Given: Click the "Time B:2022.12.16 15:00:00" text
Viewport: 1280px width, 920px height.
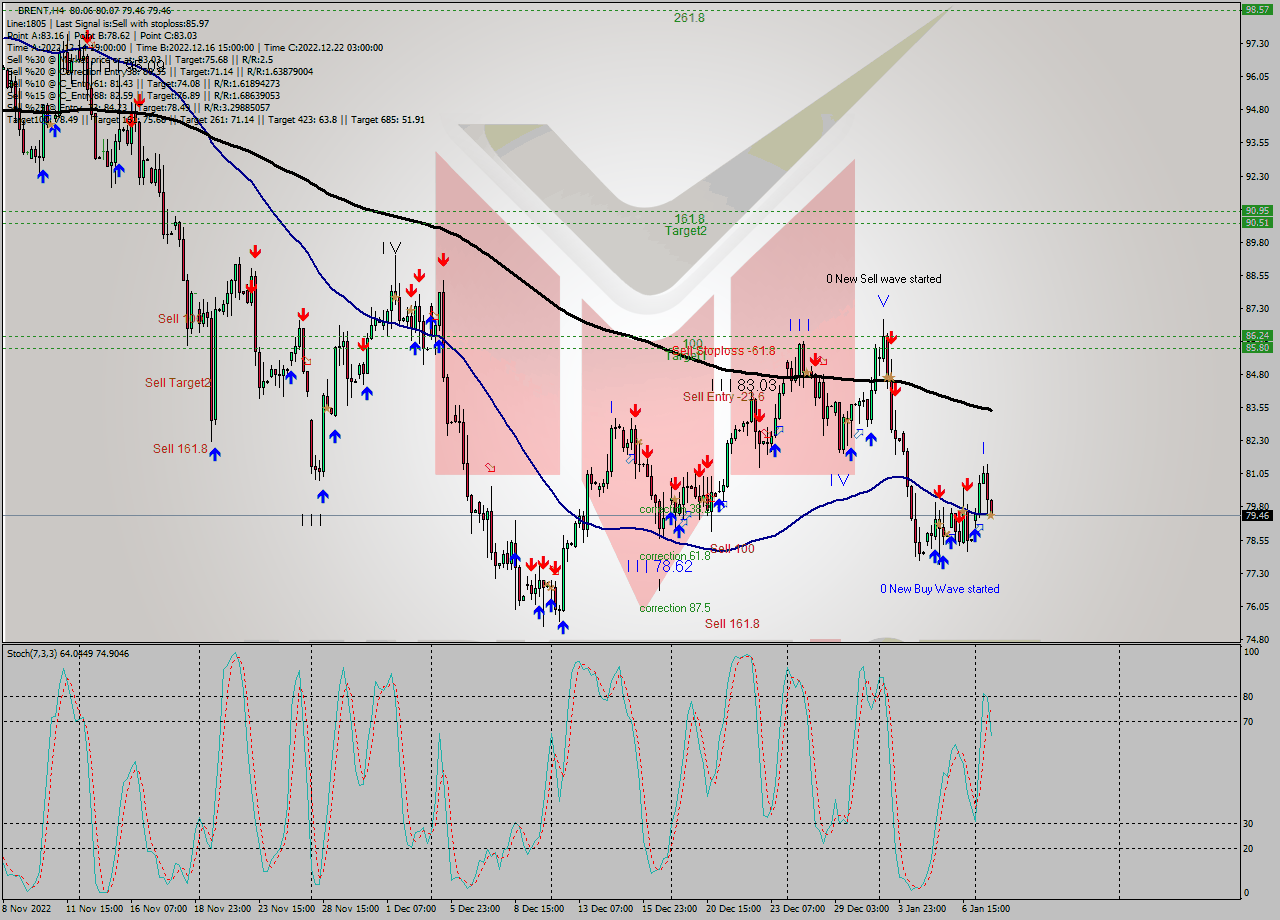Looking at the screenshot, I should tap(195, 47).
